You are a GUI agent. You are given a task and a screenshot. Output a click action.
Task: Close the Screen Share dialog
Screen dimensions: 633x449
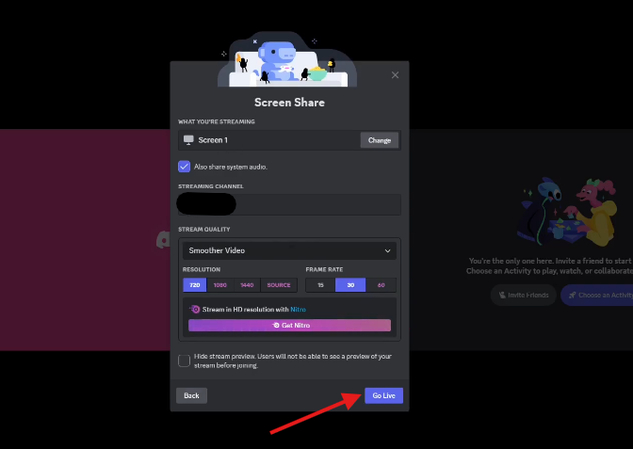[x=395, y=75]
